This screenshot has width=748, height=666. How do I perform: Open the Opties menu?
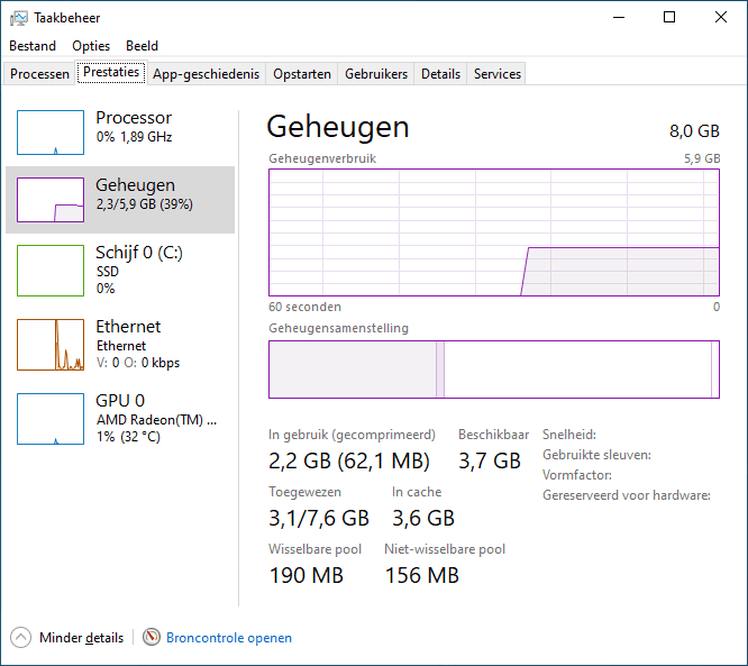click(91, 46)
